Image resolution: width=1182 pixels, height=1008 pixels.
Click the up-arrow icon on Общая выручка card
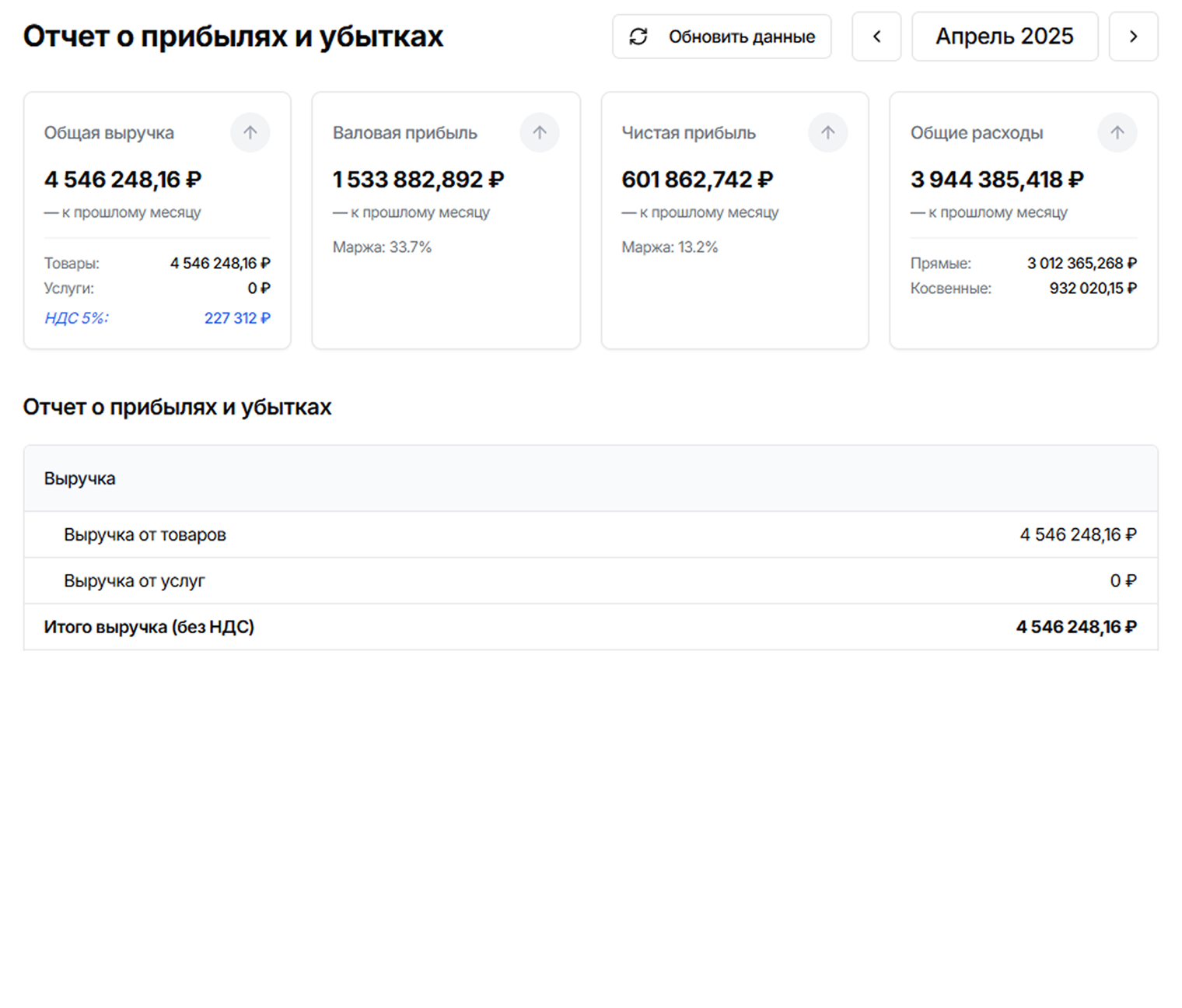(x=250, y=132)
